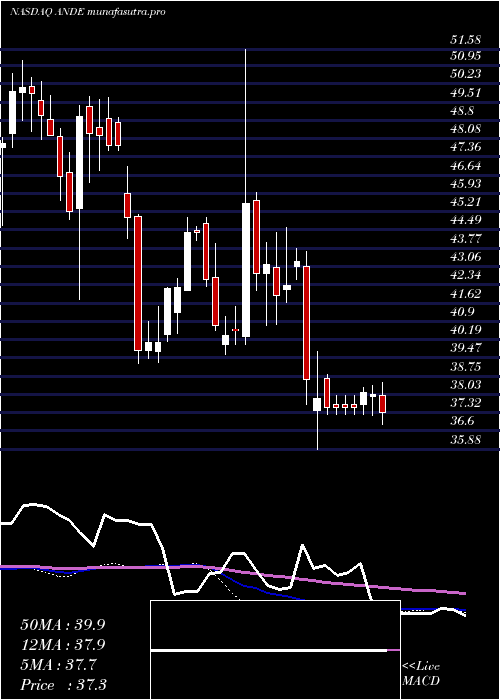This screenshot has height=700, width=500.
Task: Click the 46.64 price axis label
Action: 466,166
